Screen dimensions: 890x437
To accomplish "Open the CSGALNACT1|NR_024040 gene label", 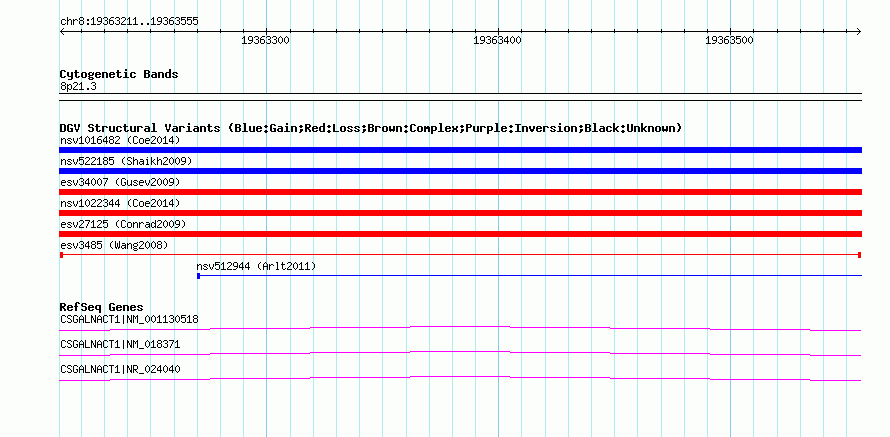I will click(x=120, y=369).
